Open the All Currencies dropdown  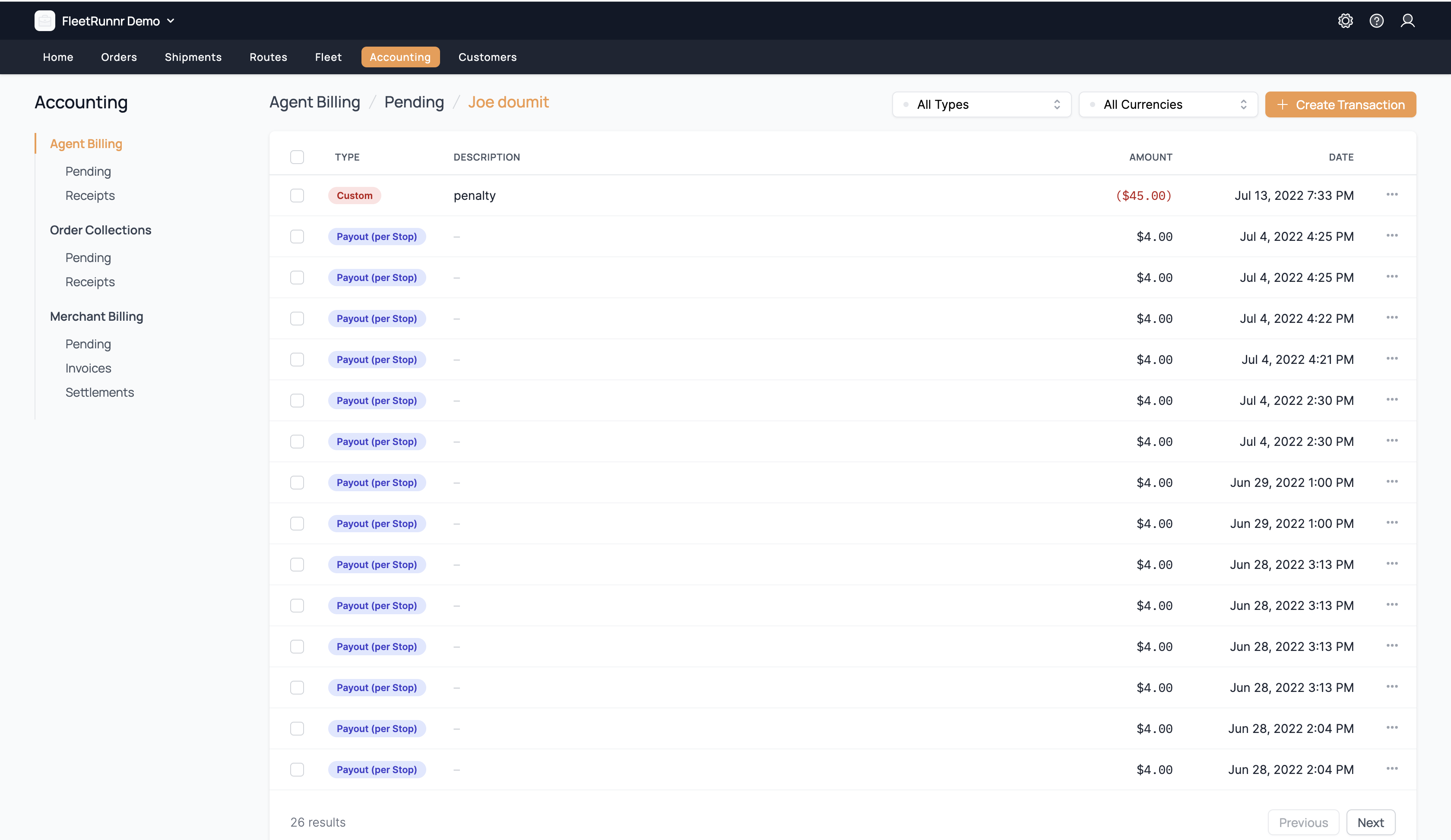coord(1168,104)
